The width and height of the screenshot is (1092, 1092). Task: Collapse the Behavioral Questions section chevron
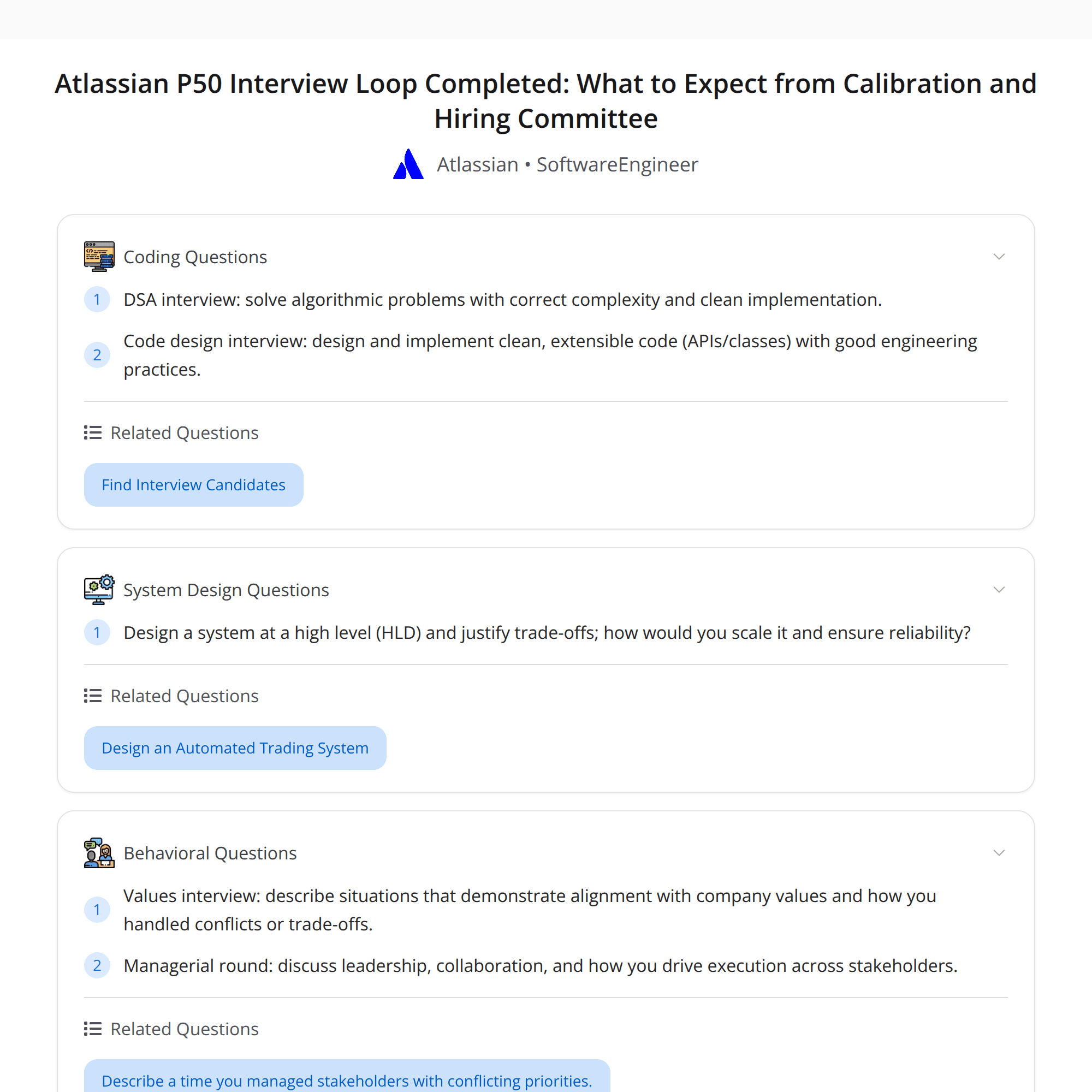pos(999,852)
